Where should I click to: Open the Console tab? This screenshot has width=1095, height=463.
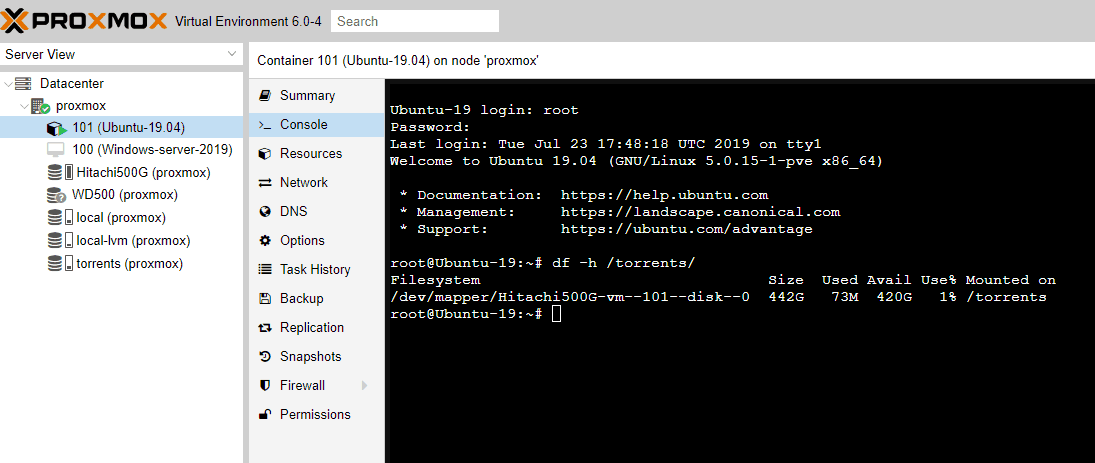pyautogui.click(x=316, y=125)
